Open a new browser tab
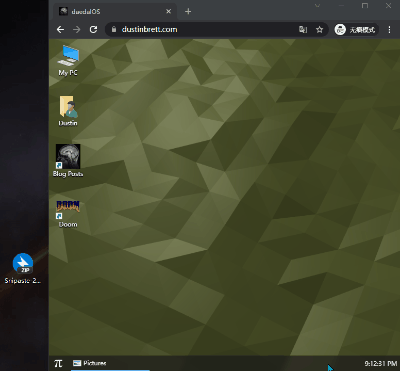Screen dimensions: 400x371 [x=188, y=12]
